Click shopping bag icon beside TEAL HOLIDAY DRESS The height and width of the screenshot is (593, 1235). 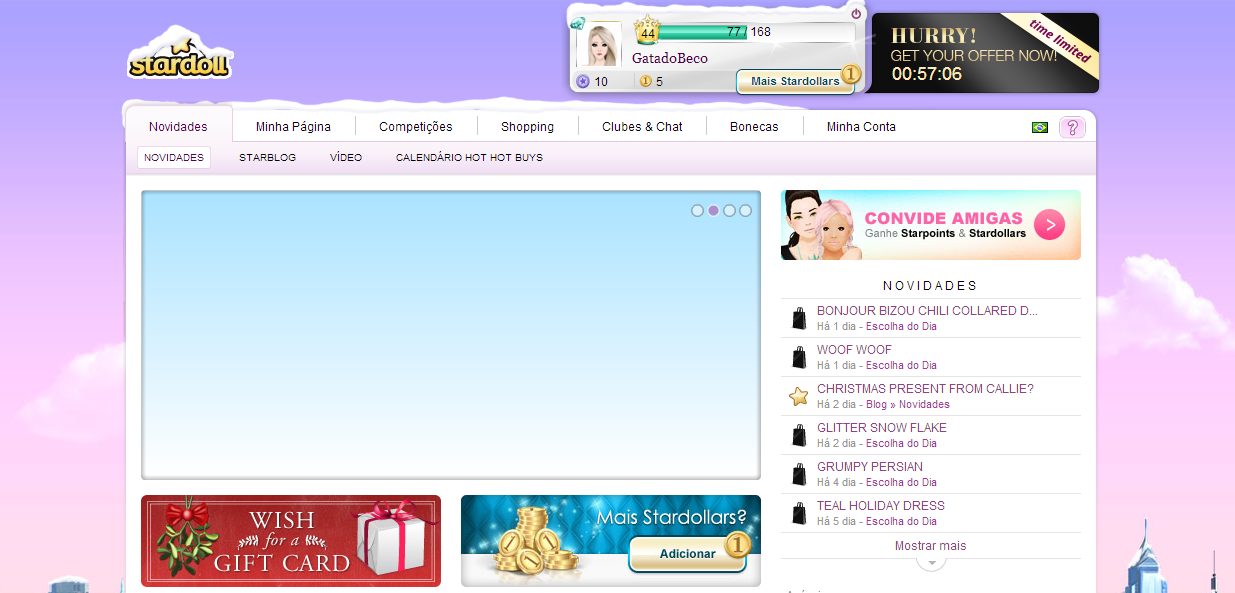799,513
